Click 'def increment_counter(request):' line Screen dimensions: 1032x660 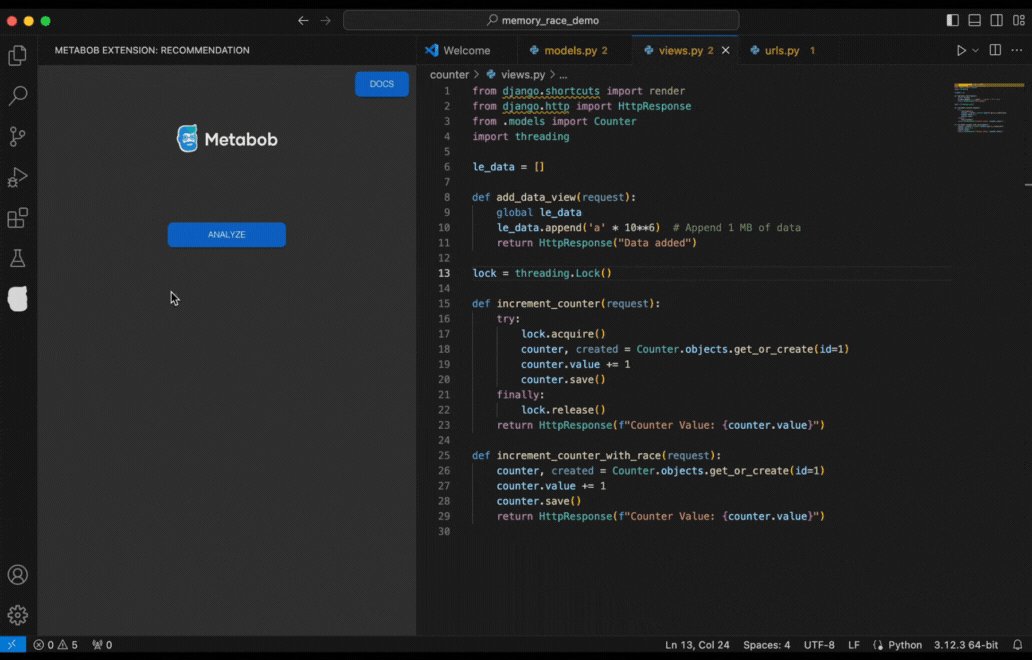coord(566,303)
